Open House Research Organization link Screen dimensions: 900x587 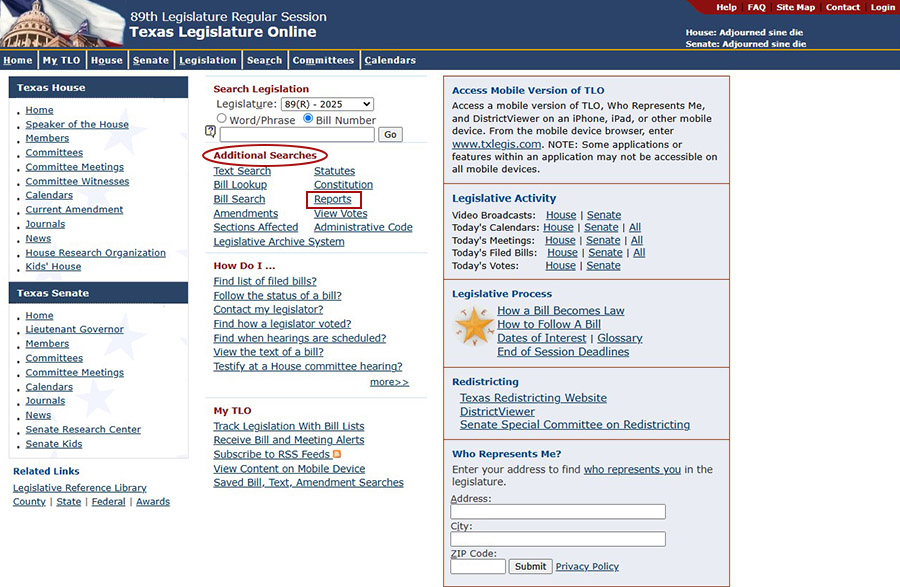[x=95, y=252]
